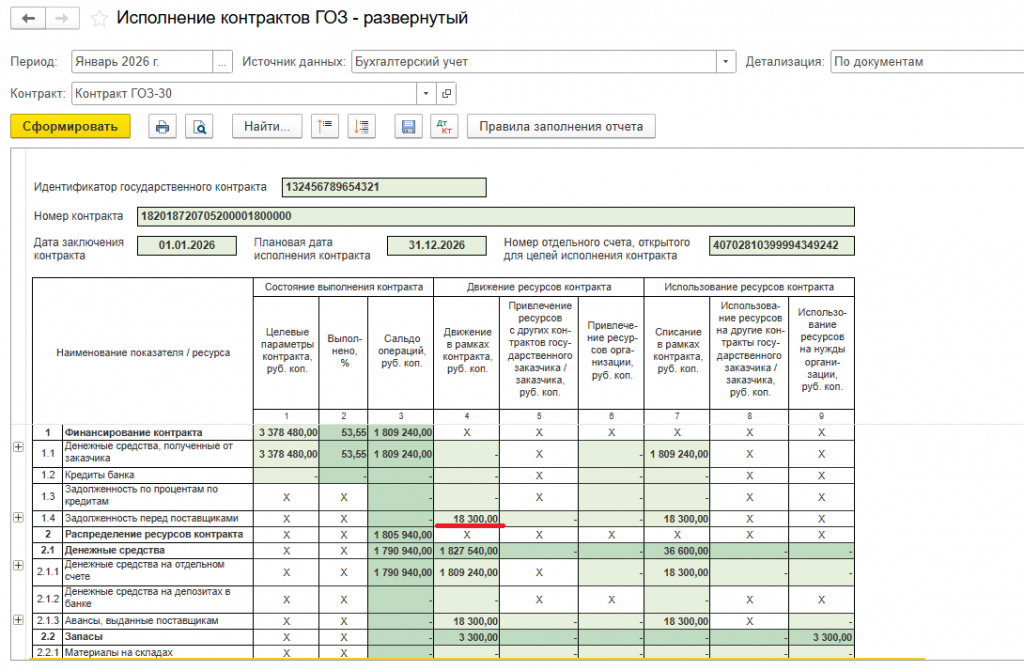Open print preview with magnifier page icon
The height and width of the screenshot is (671, 1024).
pyautogui.click(x=199, y=127)
